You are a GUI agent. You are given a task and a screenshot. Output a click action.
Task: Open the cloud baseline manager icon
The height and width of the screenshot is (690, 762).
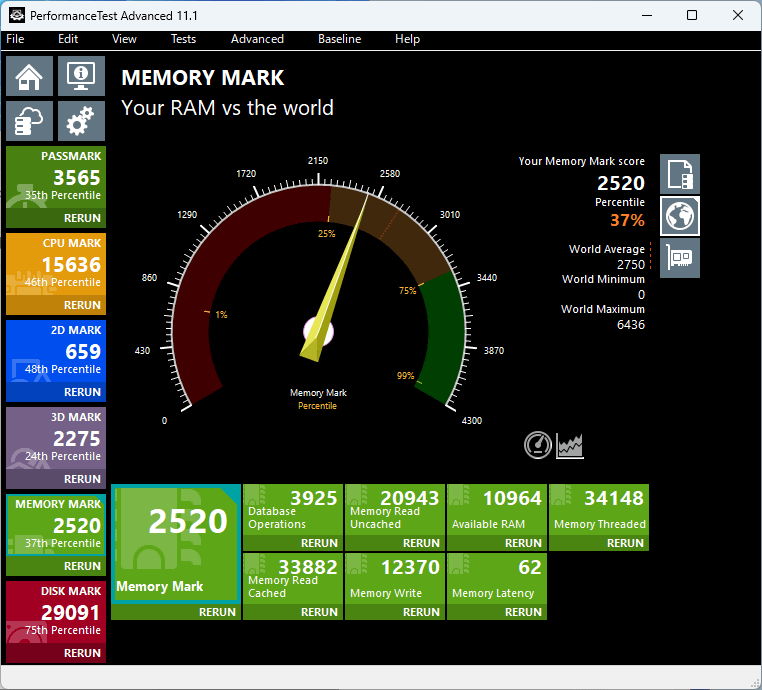(30, 121)
